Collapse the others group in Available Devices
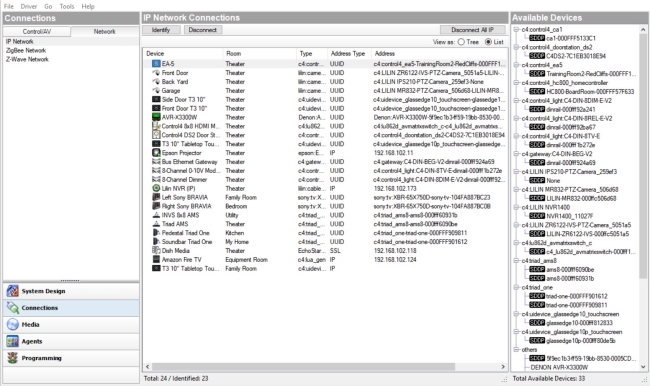The width and height of the screenshot is (650, 386). click(x=517, y=350)
